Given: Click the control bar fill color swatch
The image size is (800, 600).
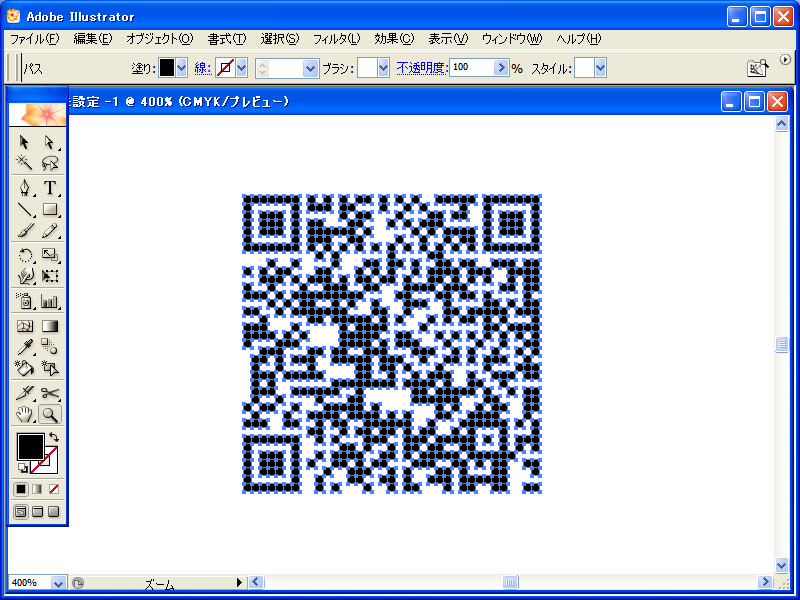Looking at the screenshot, I should [x=167, y=68].
